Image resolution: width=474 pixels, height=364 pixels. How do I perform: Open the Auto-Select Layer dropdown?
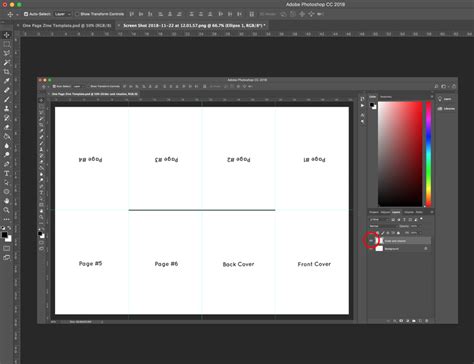[63, 14]
